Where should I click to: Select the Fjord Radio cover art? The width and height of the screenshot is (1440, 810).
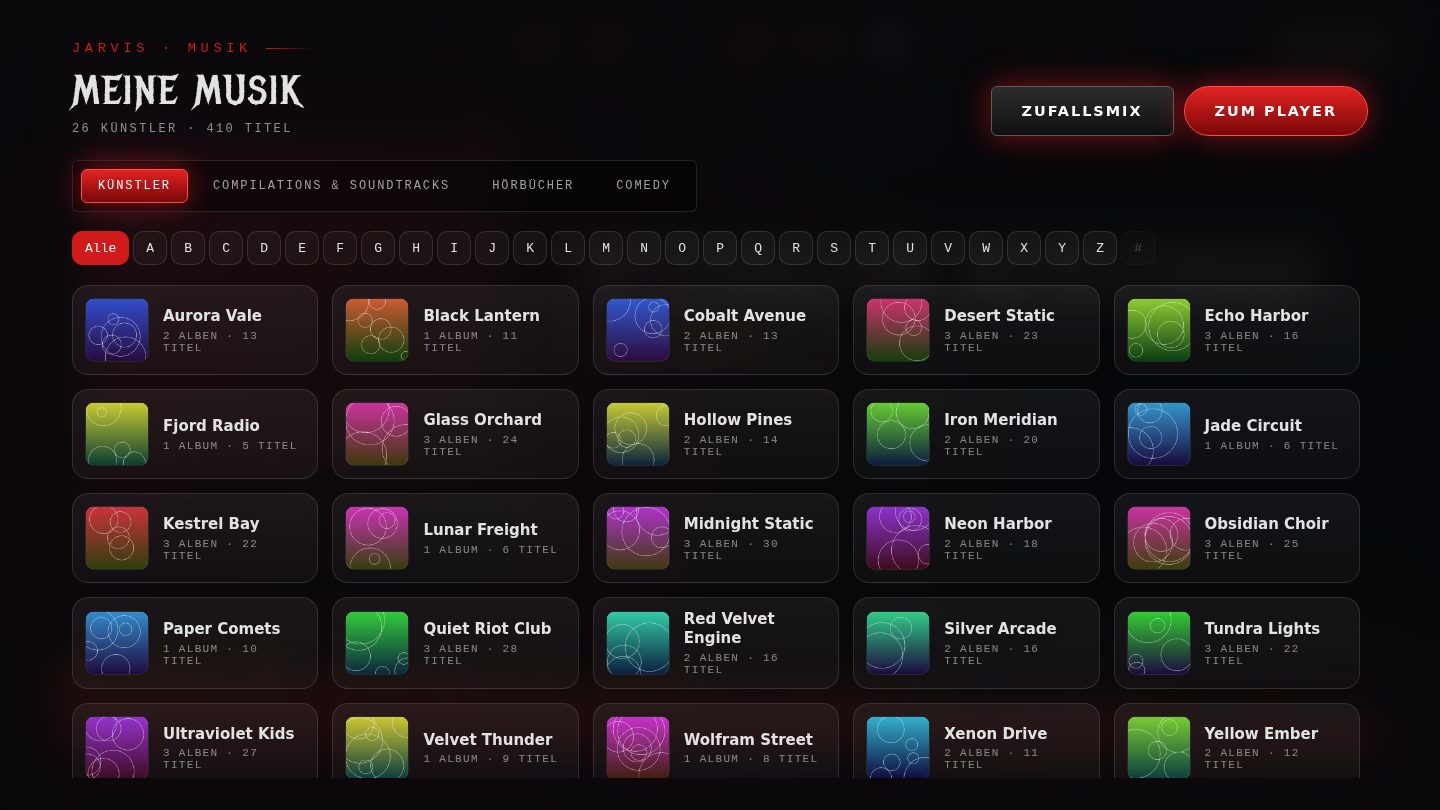(x=117, y=434)
